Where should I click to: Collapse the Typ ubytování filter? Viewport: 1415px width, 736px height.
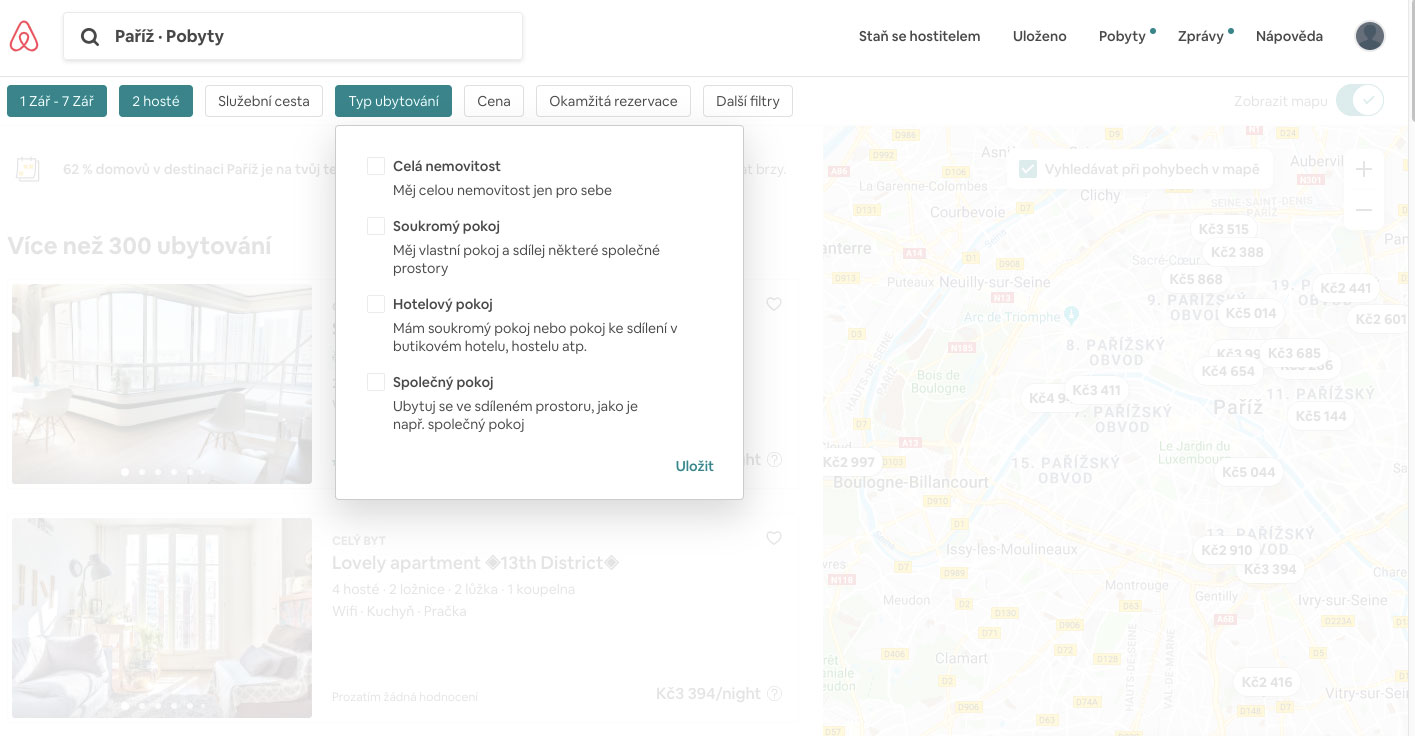(393, 101)
